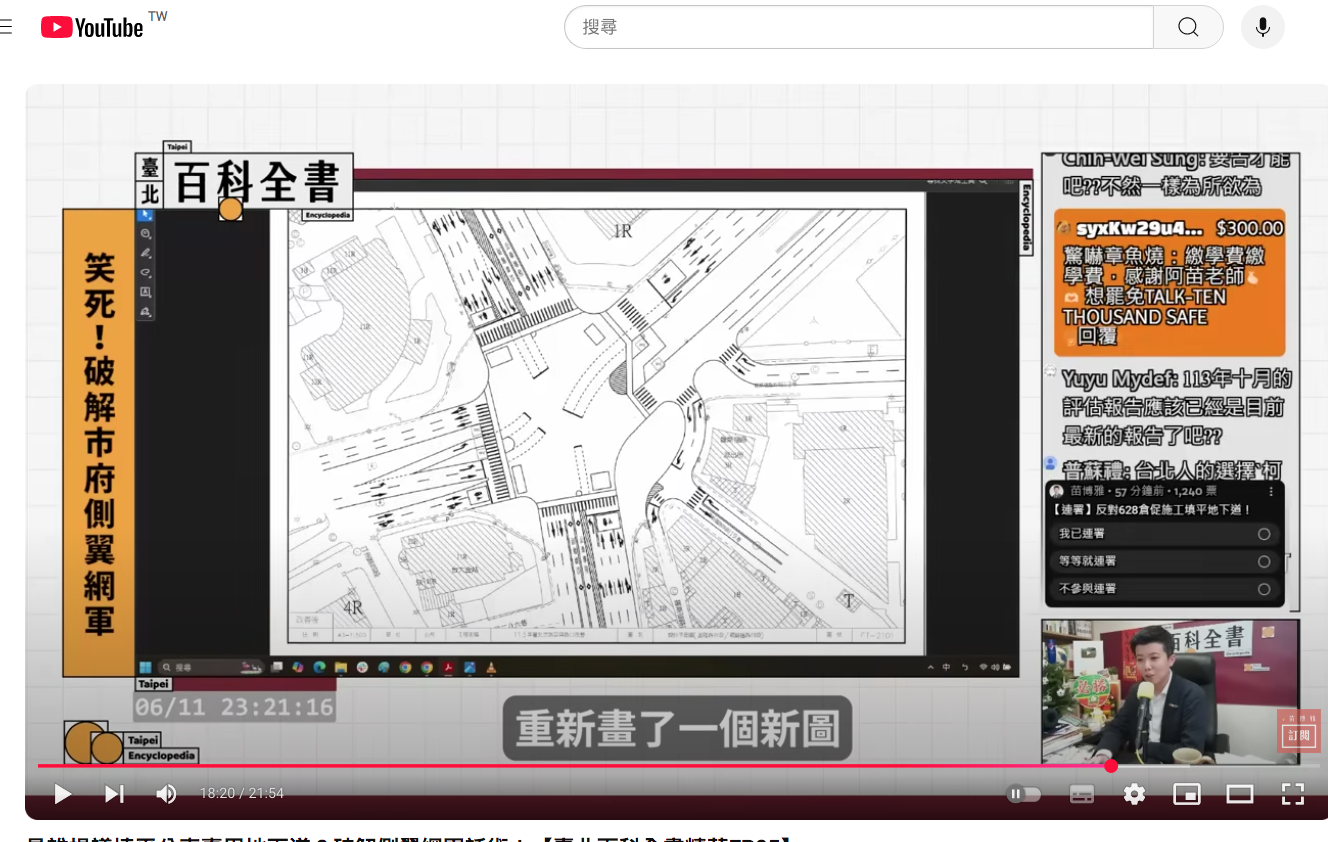Viewport: 1328px width, 842px height.
Task: Click the lasso tool in viewer sidebar
Action: tap(146, 273)
